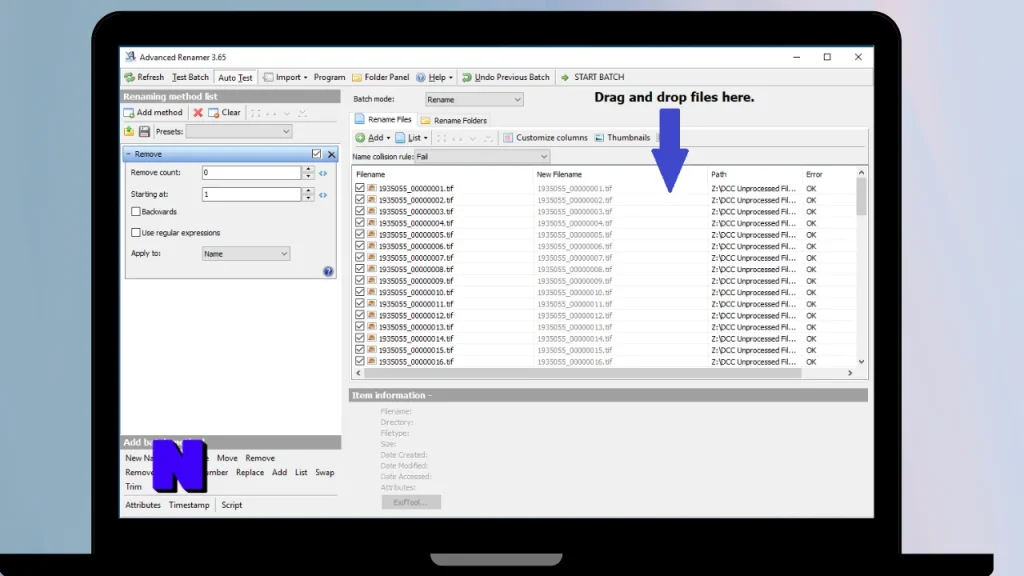
Task: Click the vertical scrollbar of file list
Action: click(861, 197)
